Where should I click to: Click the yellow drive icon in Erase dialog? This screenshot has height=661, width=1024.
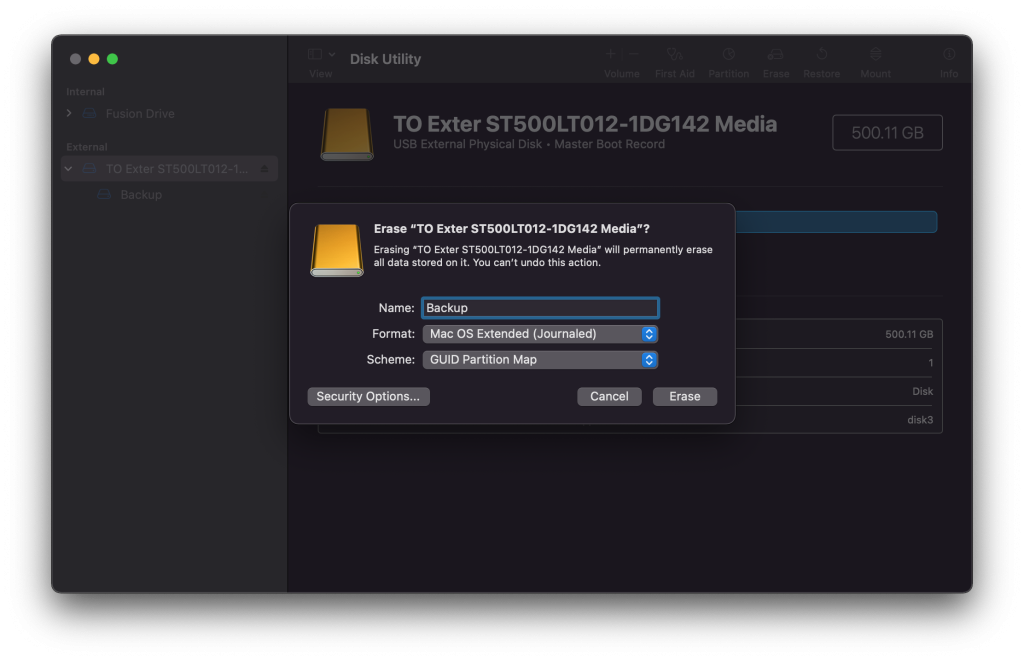pos(336,250)
